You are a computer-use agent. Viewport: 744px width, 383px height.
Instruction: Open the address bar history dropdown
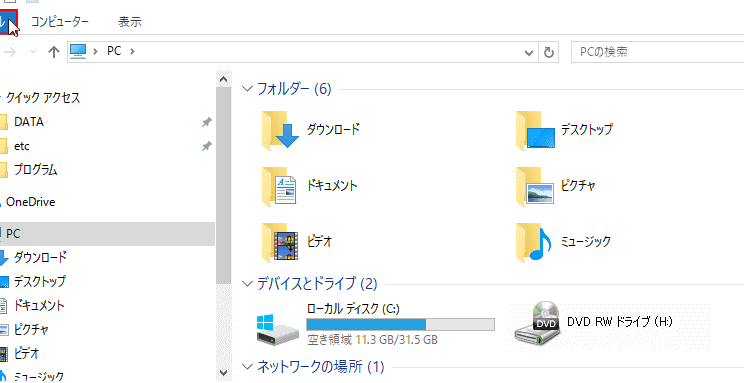[529, 52]
